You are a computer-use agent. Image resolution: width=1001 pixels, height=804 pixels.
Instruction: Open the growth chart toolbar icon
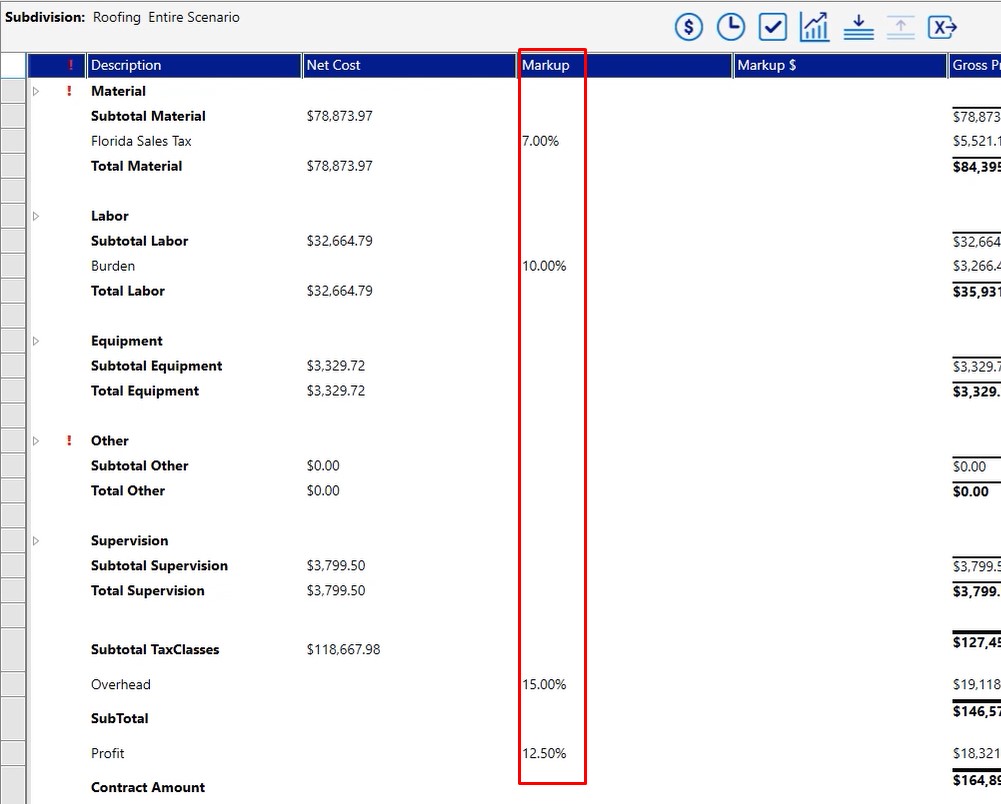click(x=815, y=27)
